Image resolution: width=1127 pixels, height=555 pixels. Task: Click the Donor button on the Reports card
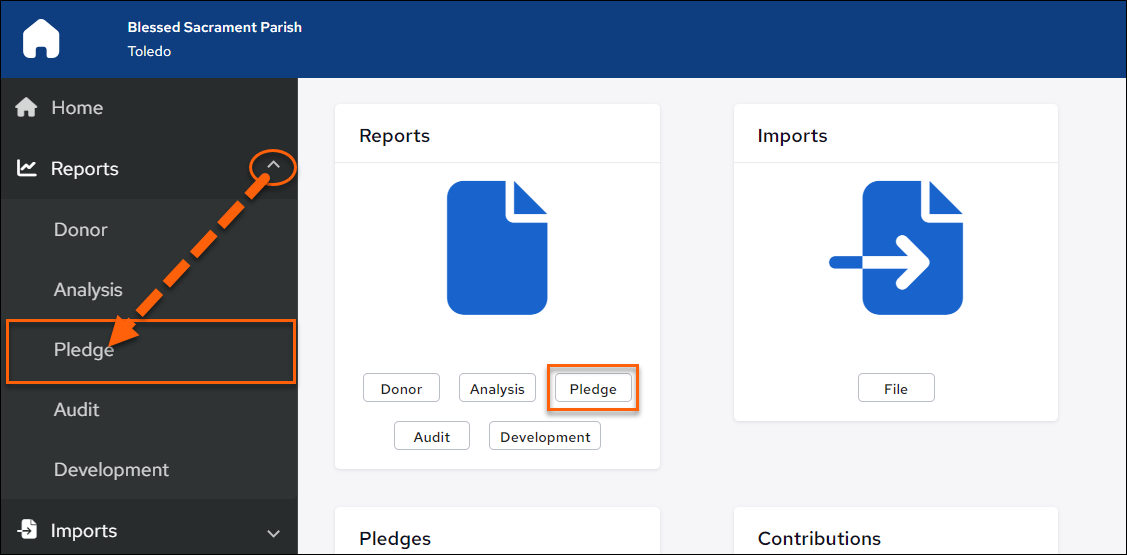(401, 388)
